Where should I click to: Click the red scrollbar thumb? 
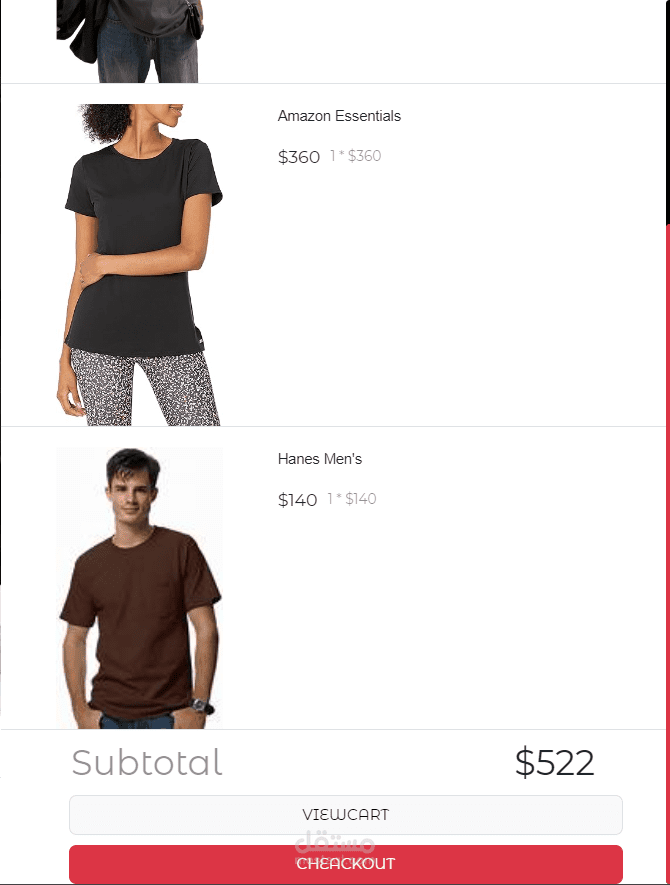tap(668, 553)
